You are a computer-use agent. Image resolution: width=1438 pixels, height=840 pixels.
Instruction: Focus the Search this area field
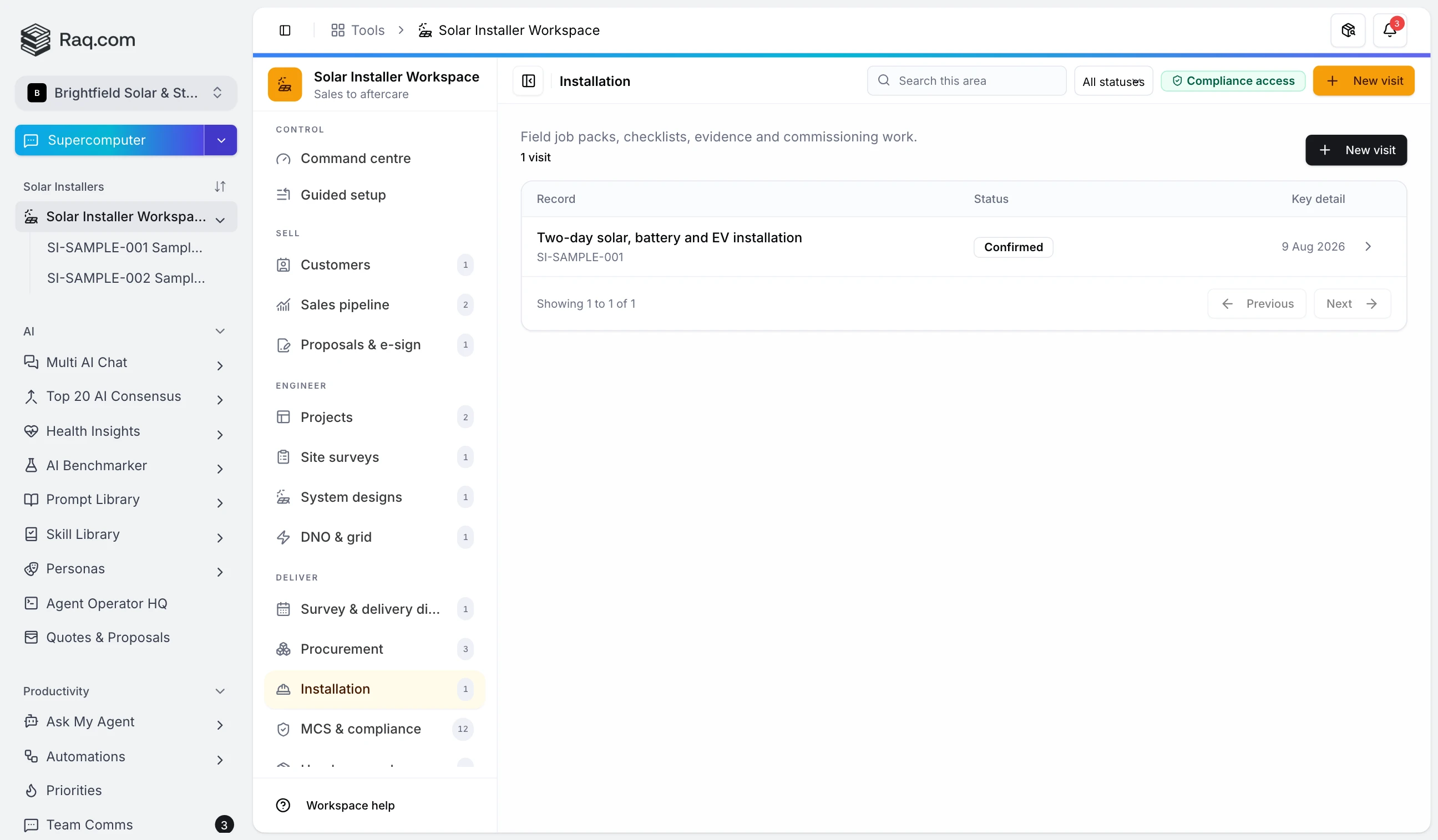(966, 81)
